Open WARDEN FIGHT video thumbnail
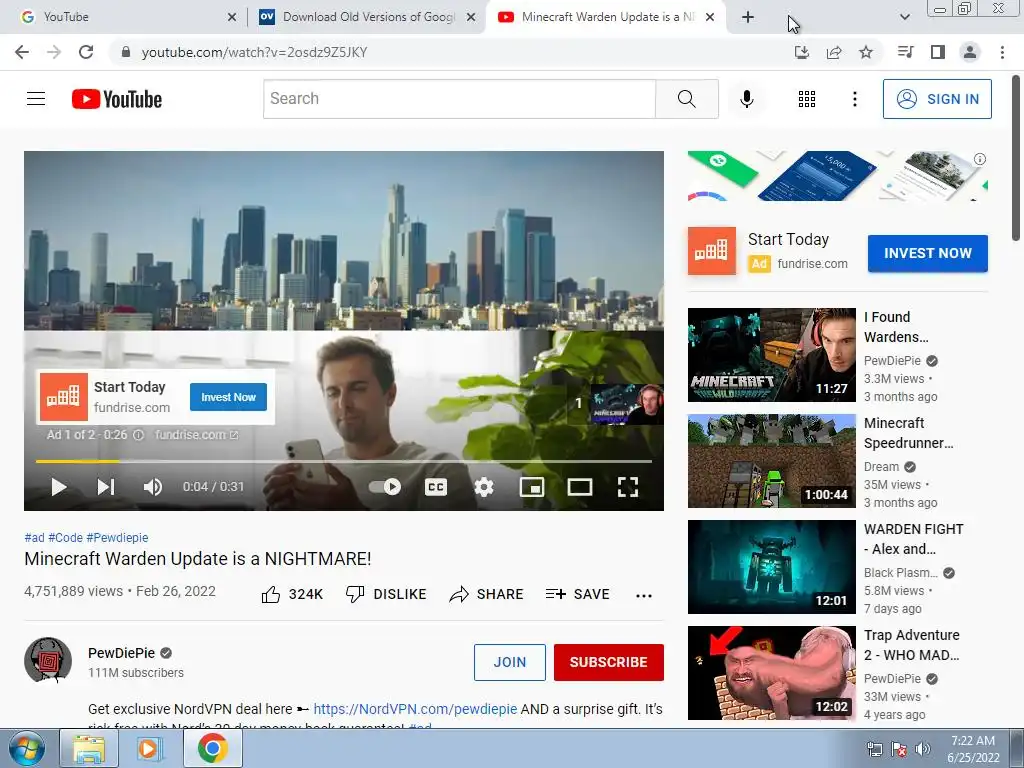 click(x=771, y=567)
